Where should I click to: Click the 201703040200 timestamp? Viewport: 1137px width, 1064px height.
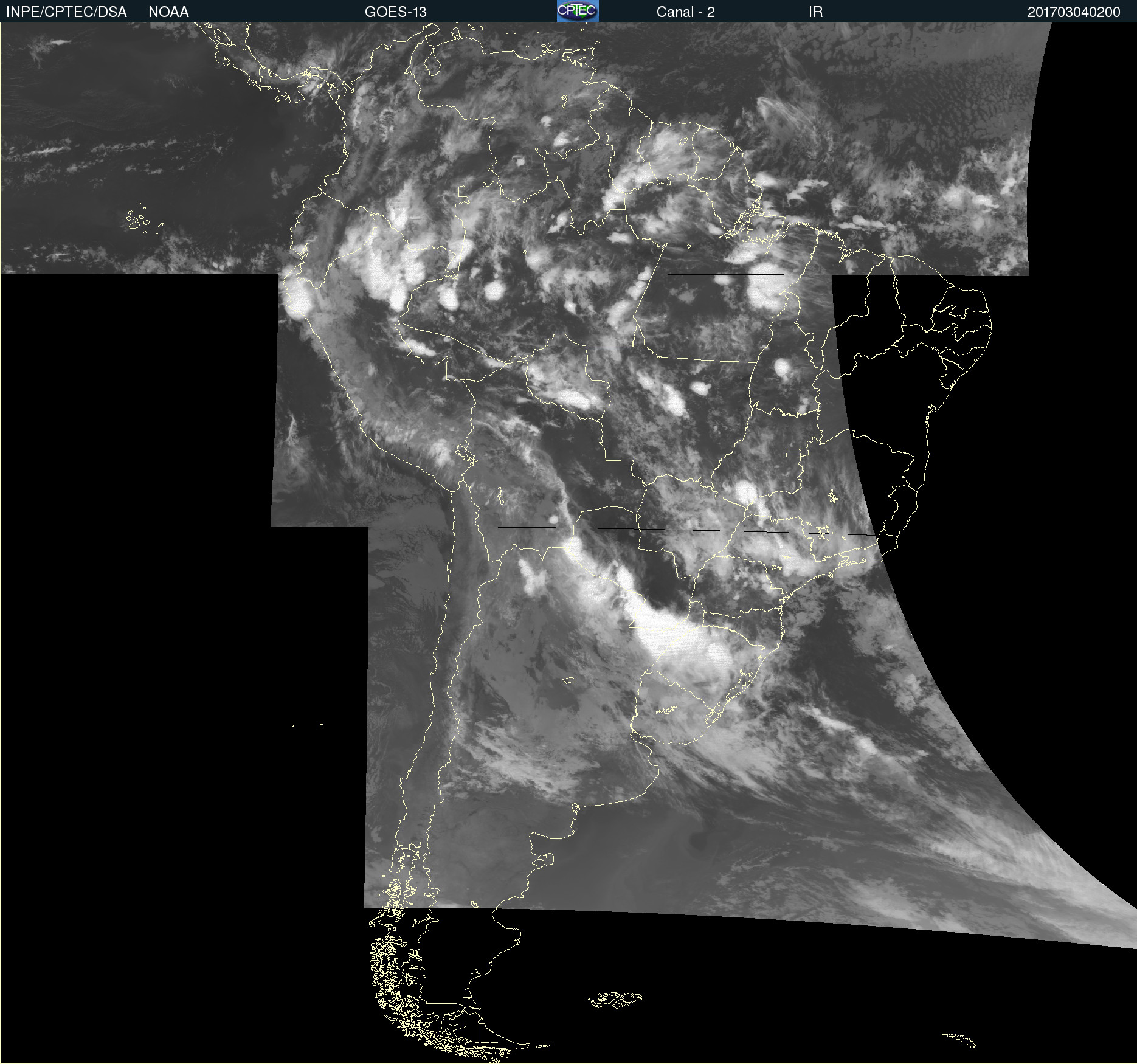(x=1074, y=12)
